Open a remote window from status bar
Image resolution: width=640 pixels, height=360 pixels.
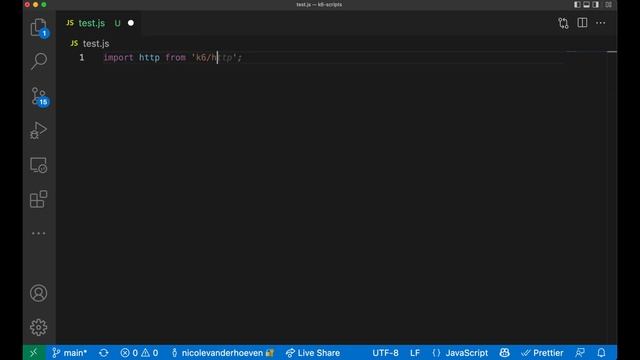tap(33, 353)
